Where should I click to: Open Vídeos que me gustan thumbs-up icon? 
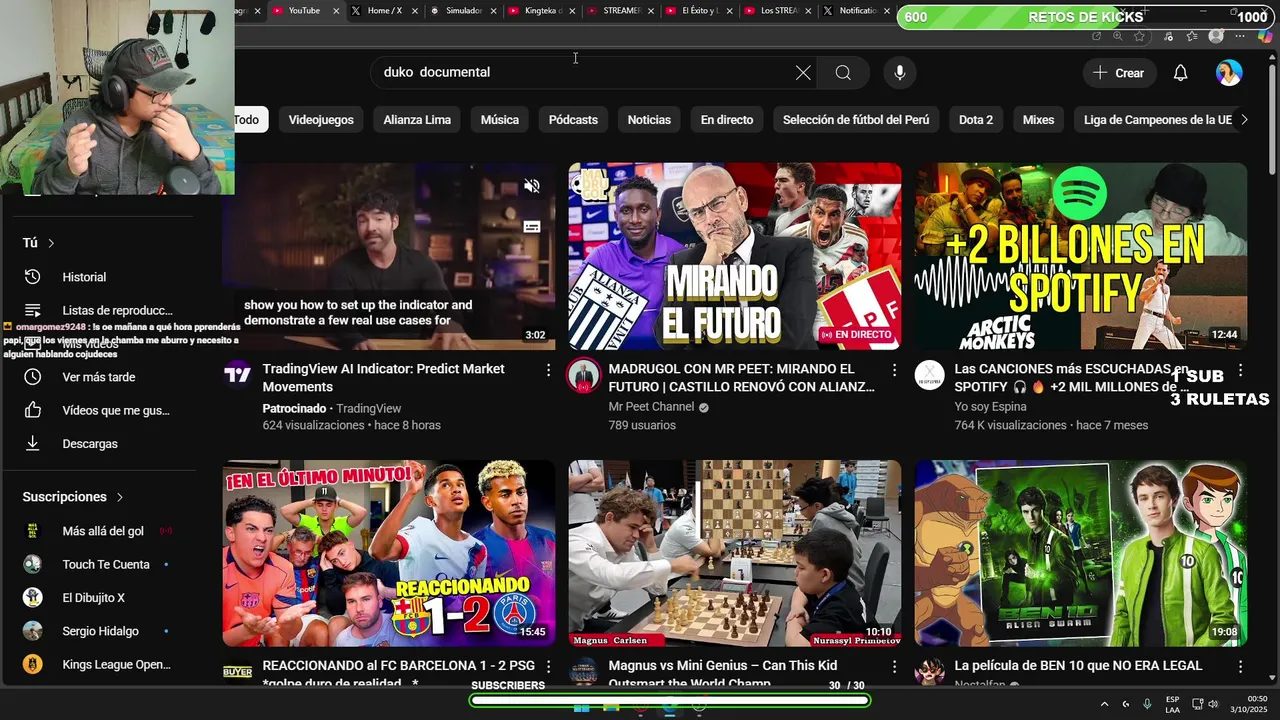point(33,410)
